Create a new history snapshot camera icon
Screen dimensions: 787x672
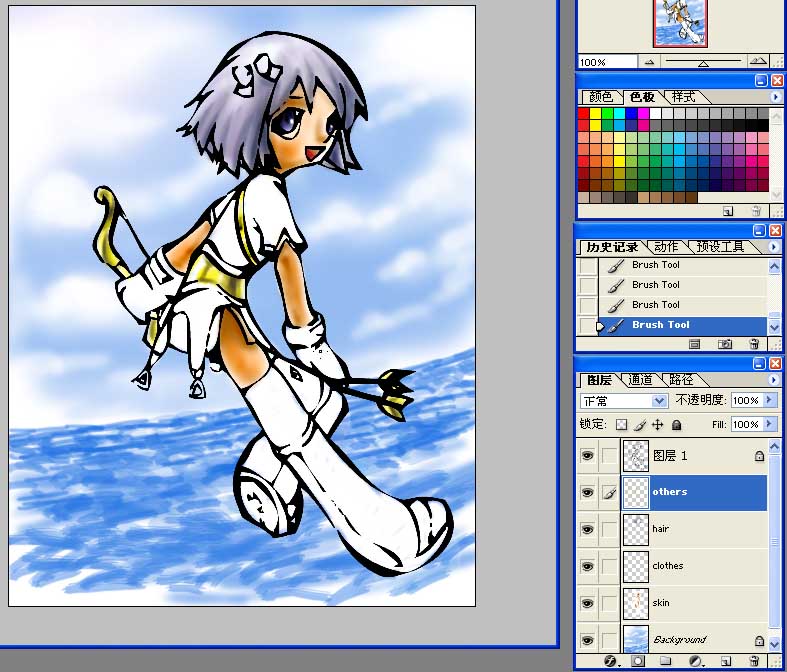pos(724,344)
